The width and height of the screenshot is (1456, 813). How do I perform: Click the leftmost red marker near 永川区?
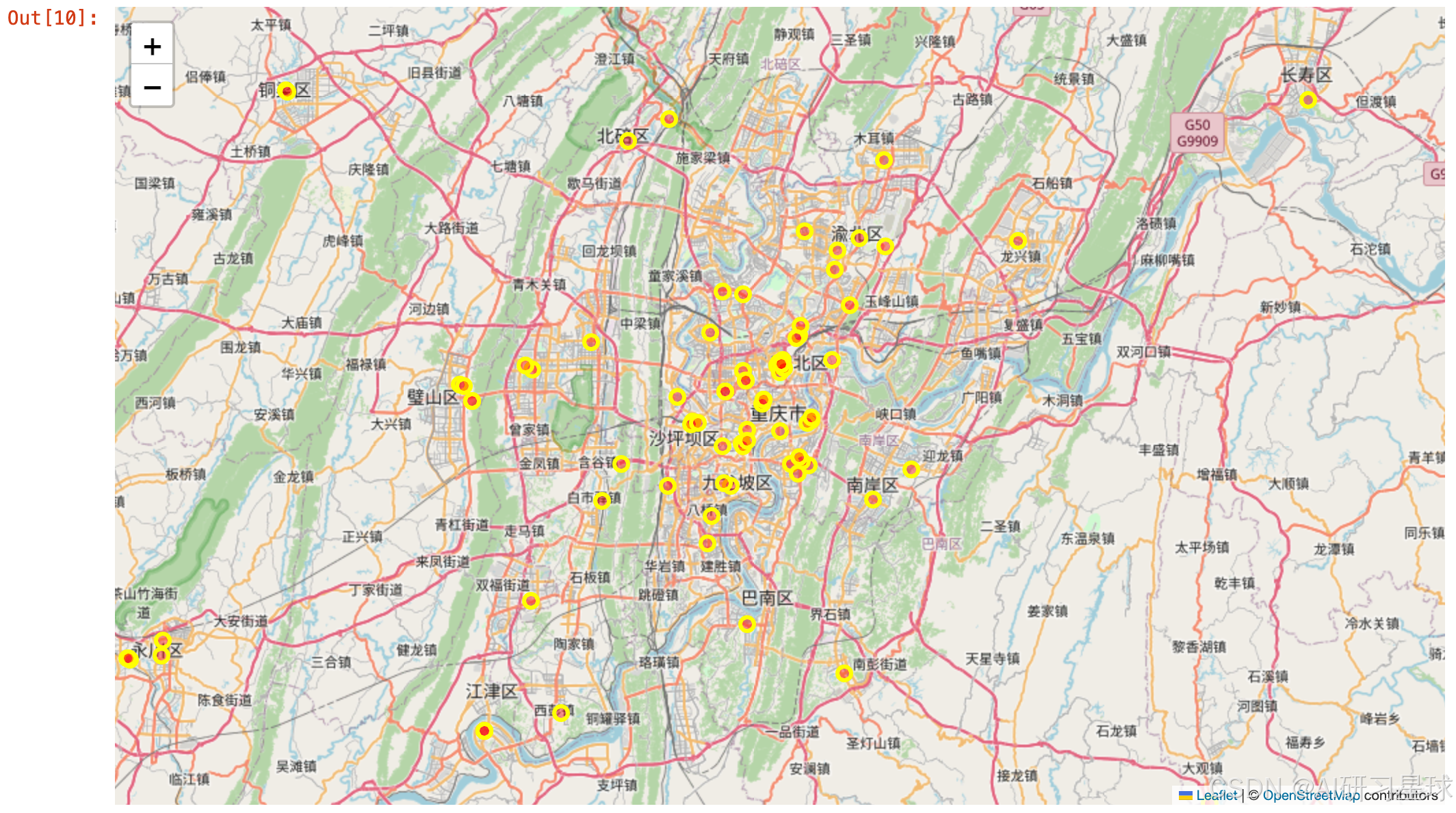coord(128,658)
